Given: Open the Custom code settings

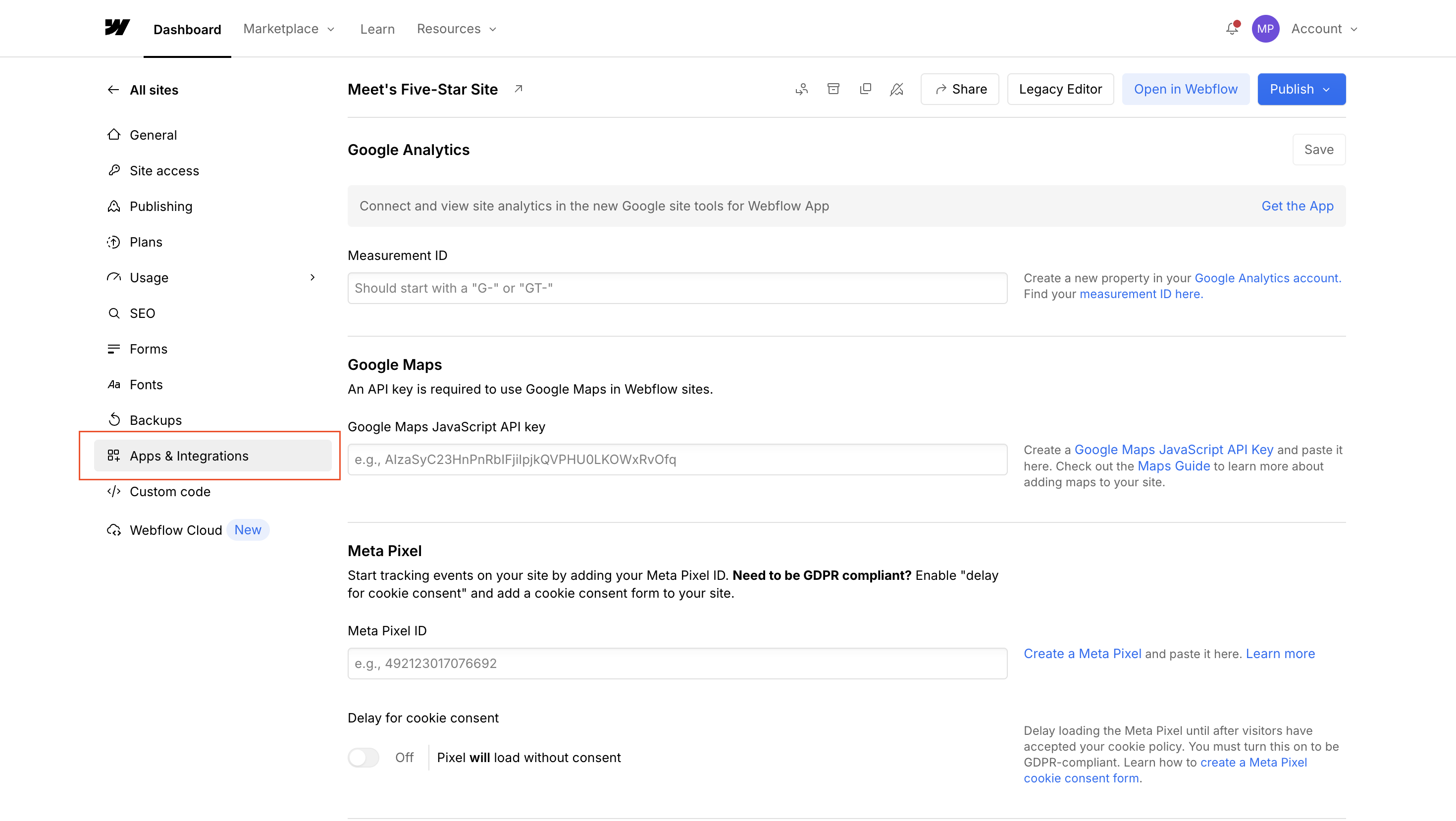Looking at the screenshot, I should [x=169, y=492].
